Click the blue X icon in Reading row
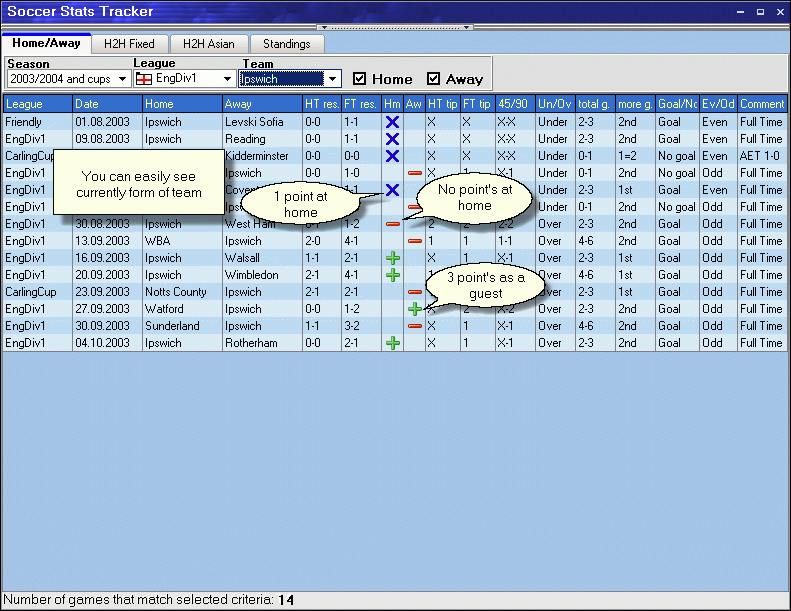Screen dimensions: 791x611 point(392,139)
